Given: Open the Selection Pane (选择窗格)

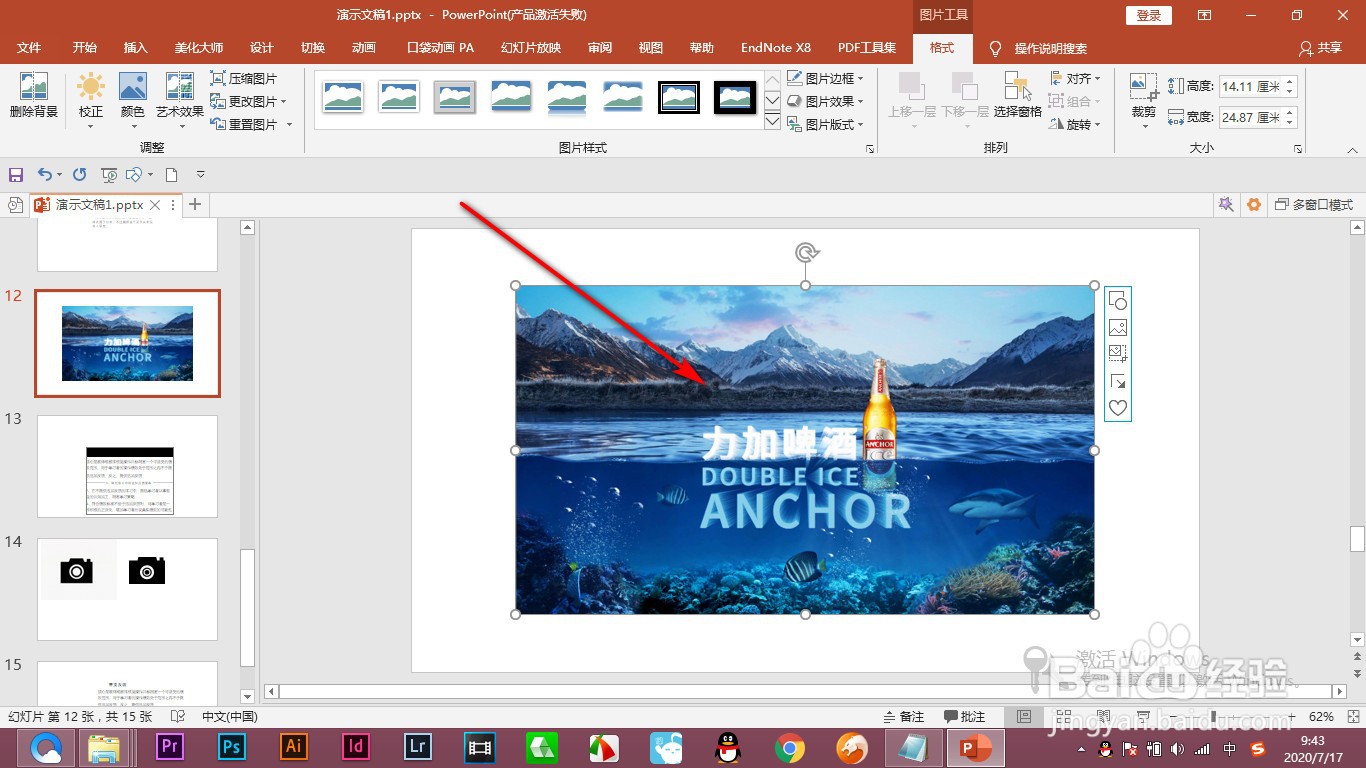Looking at the screenshot, I should click(1018, 96).
